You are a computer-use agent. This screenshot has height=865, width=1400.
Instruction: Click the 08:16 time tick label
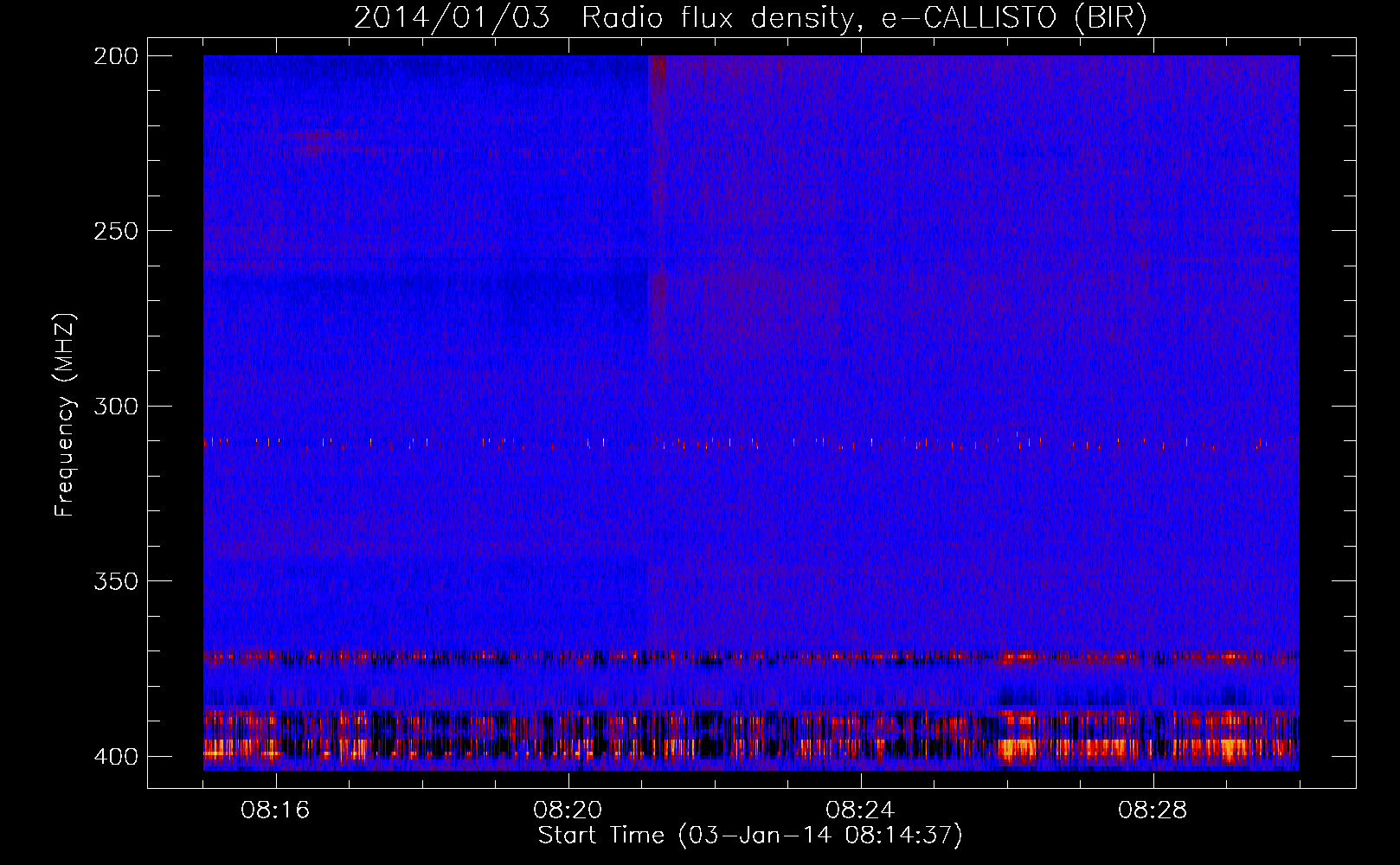coord(275,811)
